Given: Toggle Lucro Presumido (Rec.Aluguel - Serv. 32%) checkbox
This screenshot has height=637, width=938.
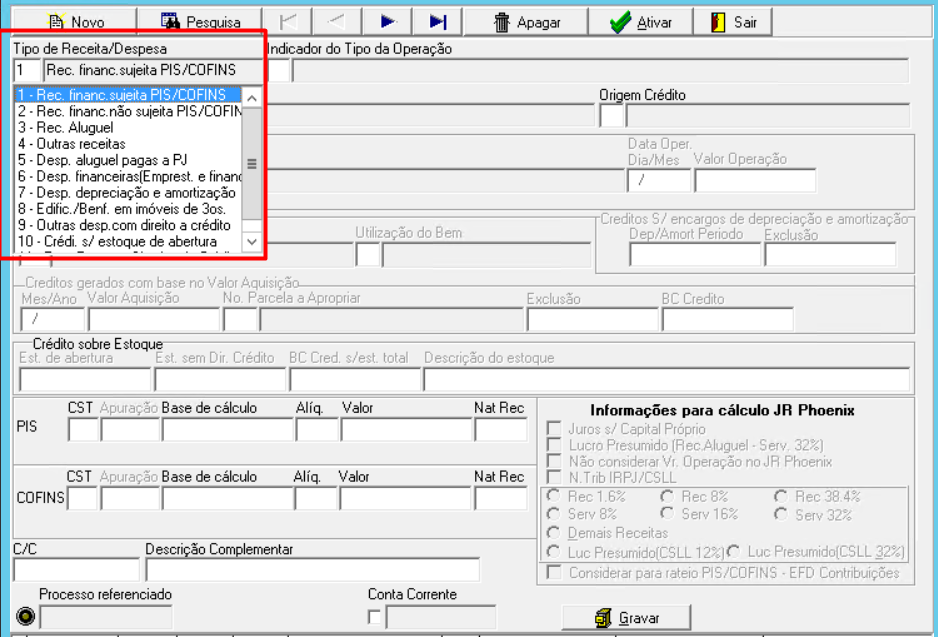Looking at the screenshot, I should 554,444.
